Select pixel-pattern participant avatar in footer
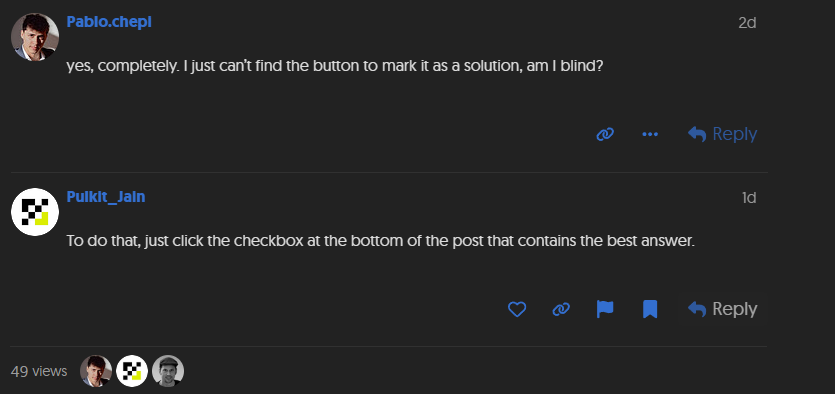 pos(132,371)
